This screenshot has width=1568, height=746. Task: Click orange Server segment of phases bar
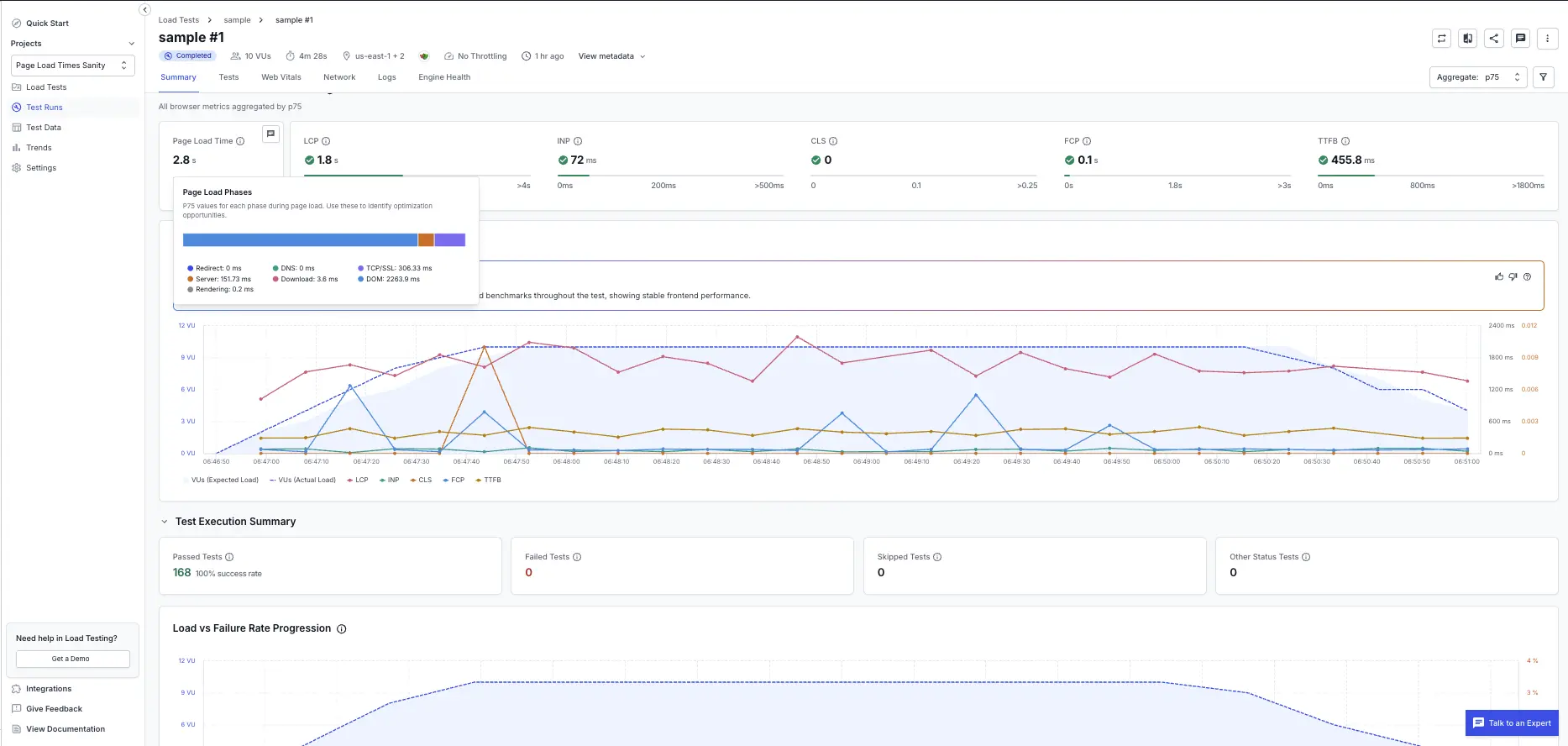tap(426, 240)
